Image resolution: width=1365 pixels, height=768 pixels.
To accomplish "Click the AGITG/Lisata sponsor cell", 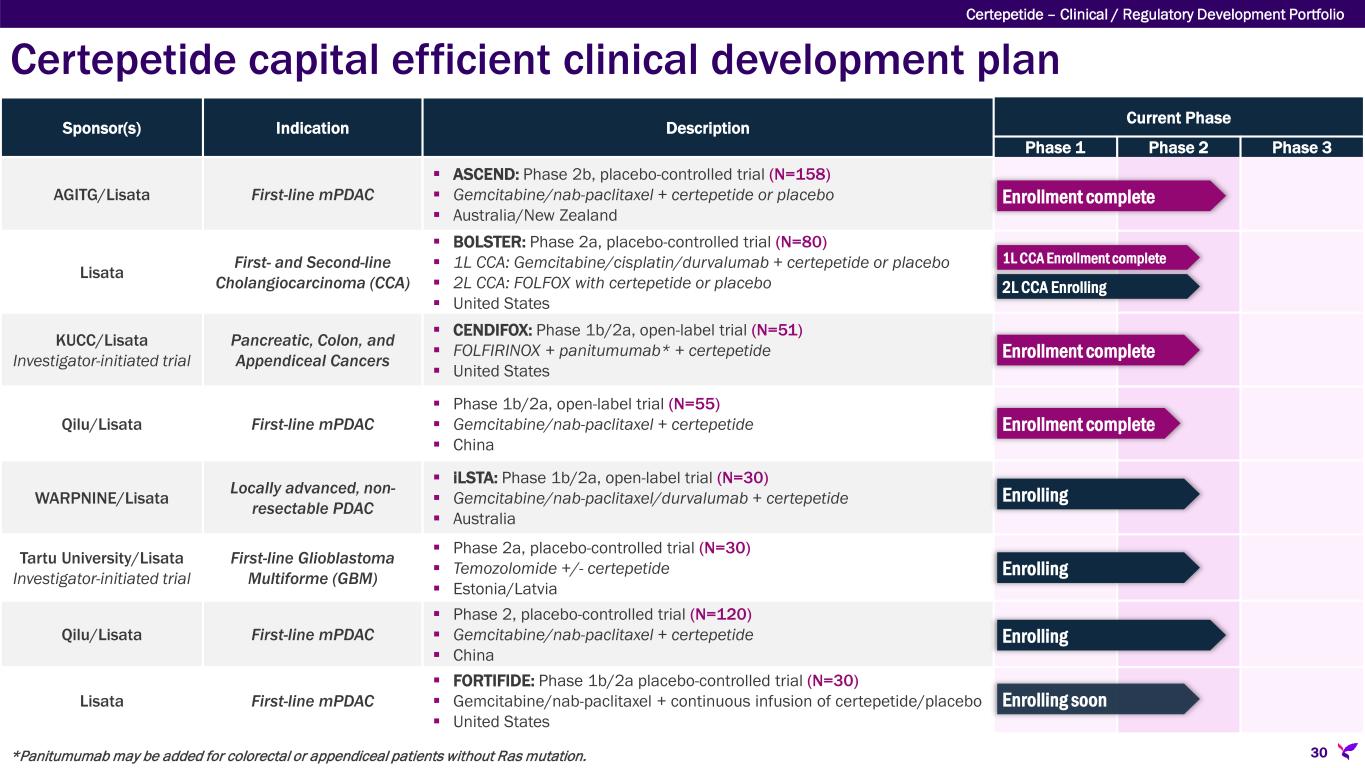I will coord(102,195).
